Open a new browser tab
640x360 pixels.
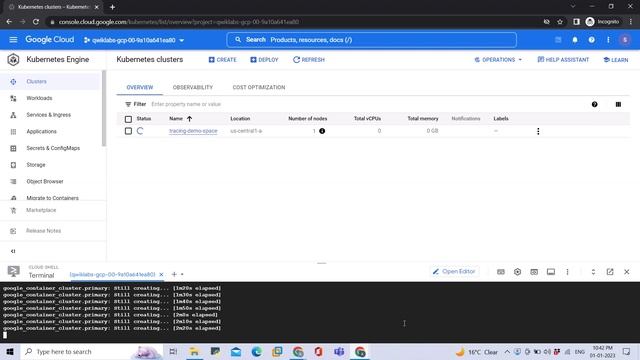[x=112, y=7]
